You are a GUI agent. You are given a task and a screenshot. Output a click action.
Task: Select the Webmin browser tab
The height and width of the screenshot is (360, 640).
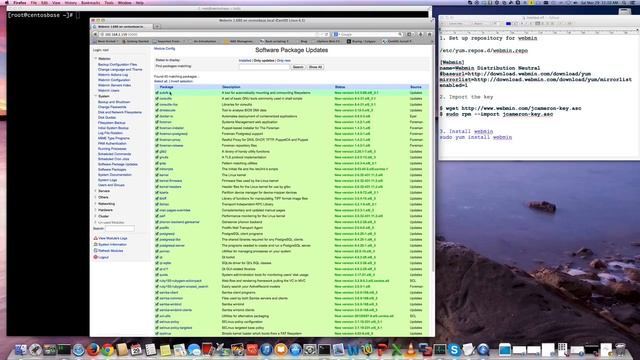pos(122,27)
